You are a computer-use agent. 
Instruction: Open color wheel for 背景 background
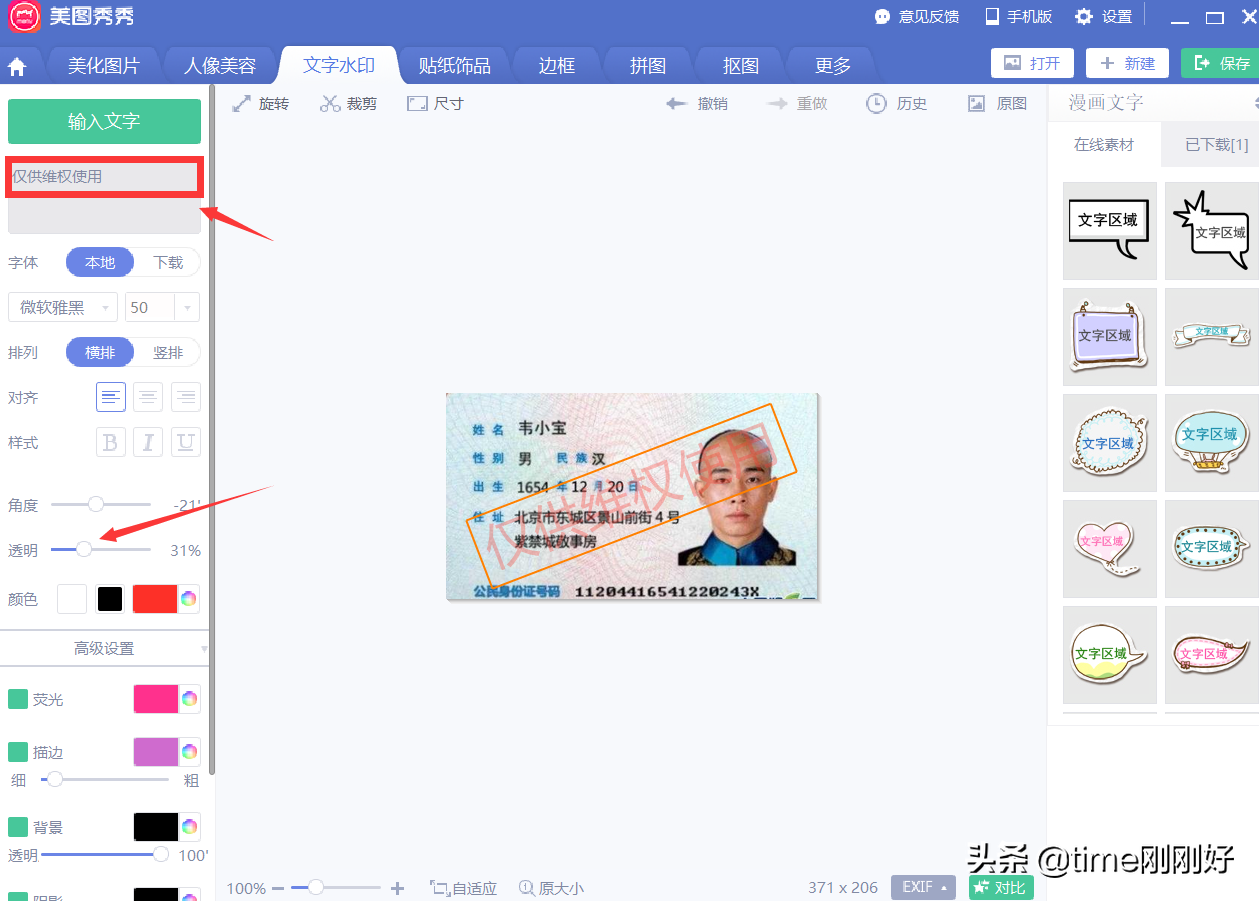coord(189,826)
